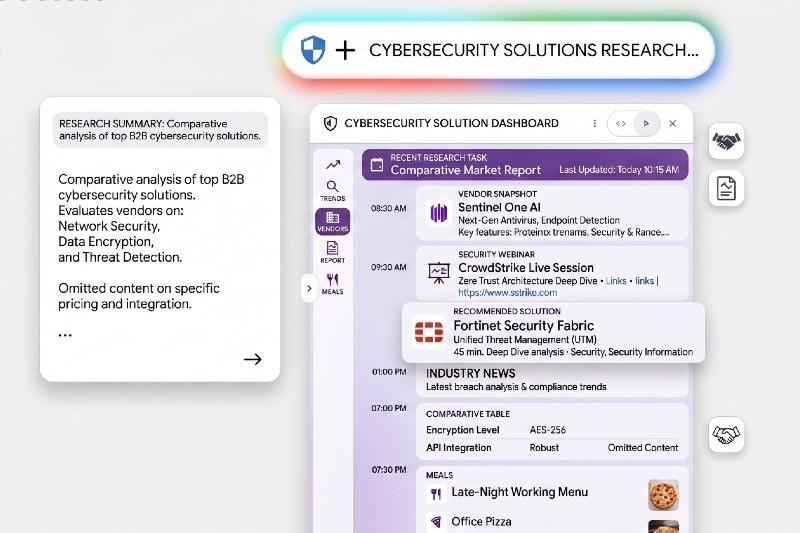Click the capitalized Links link in CrowdStrike card

click(616, 281)
